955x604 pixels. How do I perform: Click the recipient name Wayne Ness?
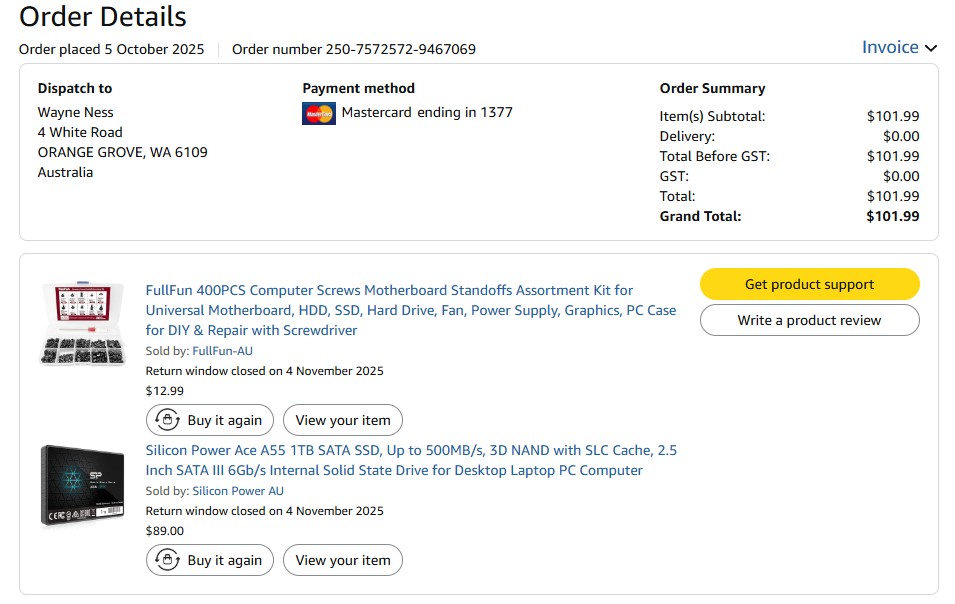pyautogui.click(x=75, y=112)
